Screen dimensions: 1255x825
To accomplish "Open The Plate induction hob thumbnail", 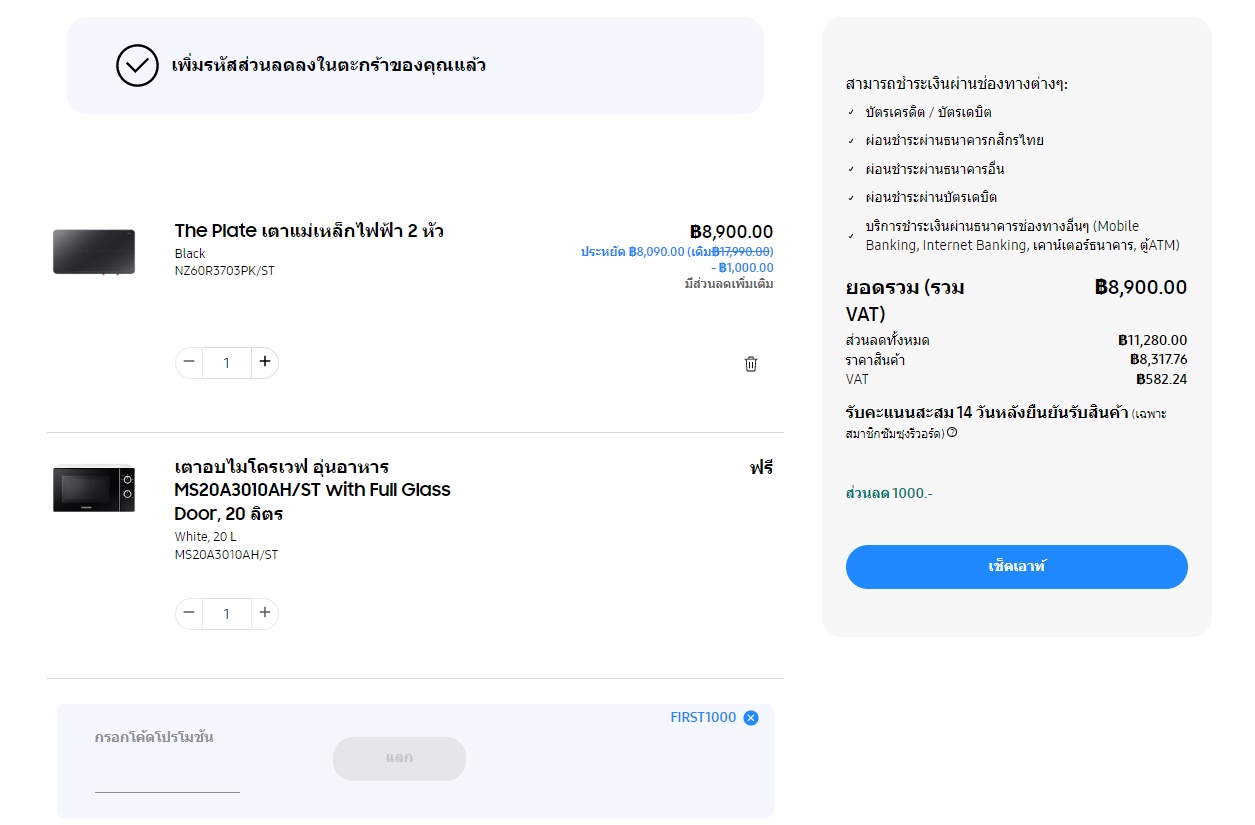I will tap(94, 251).
